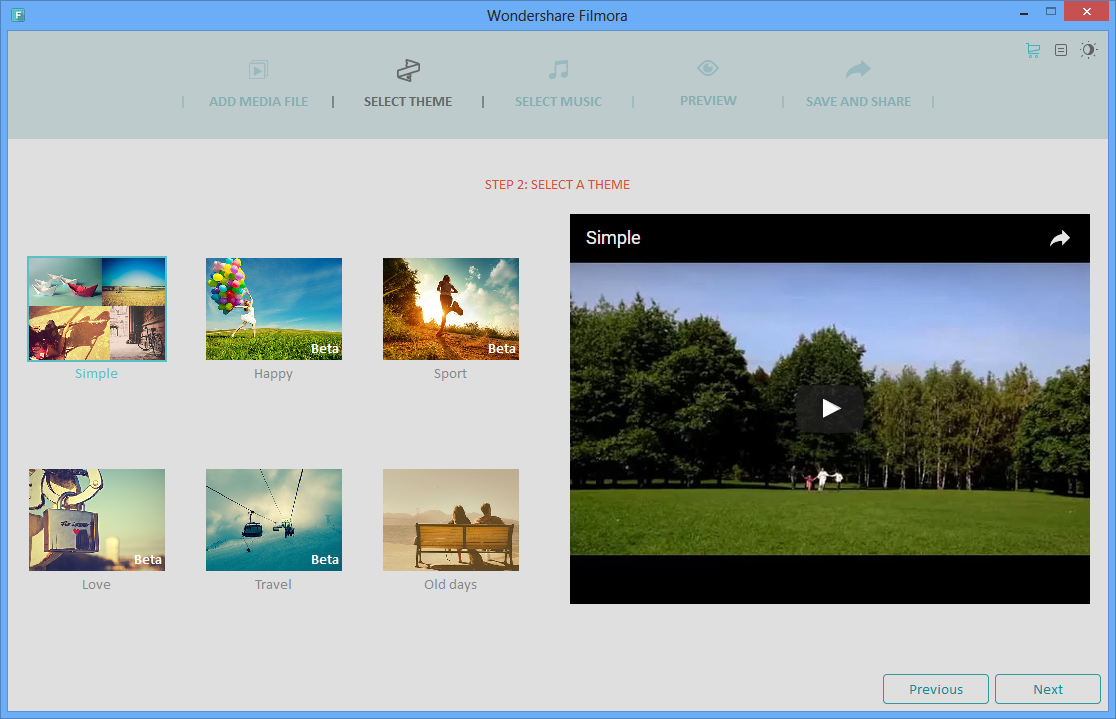Pick the Love theme thumbnail
The image size is (1116, 719).
click(96, 519)
